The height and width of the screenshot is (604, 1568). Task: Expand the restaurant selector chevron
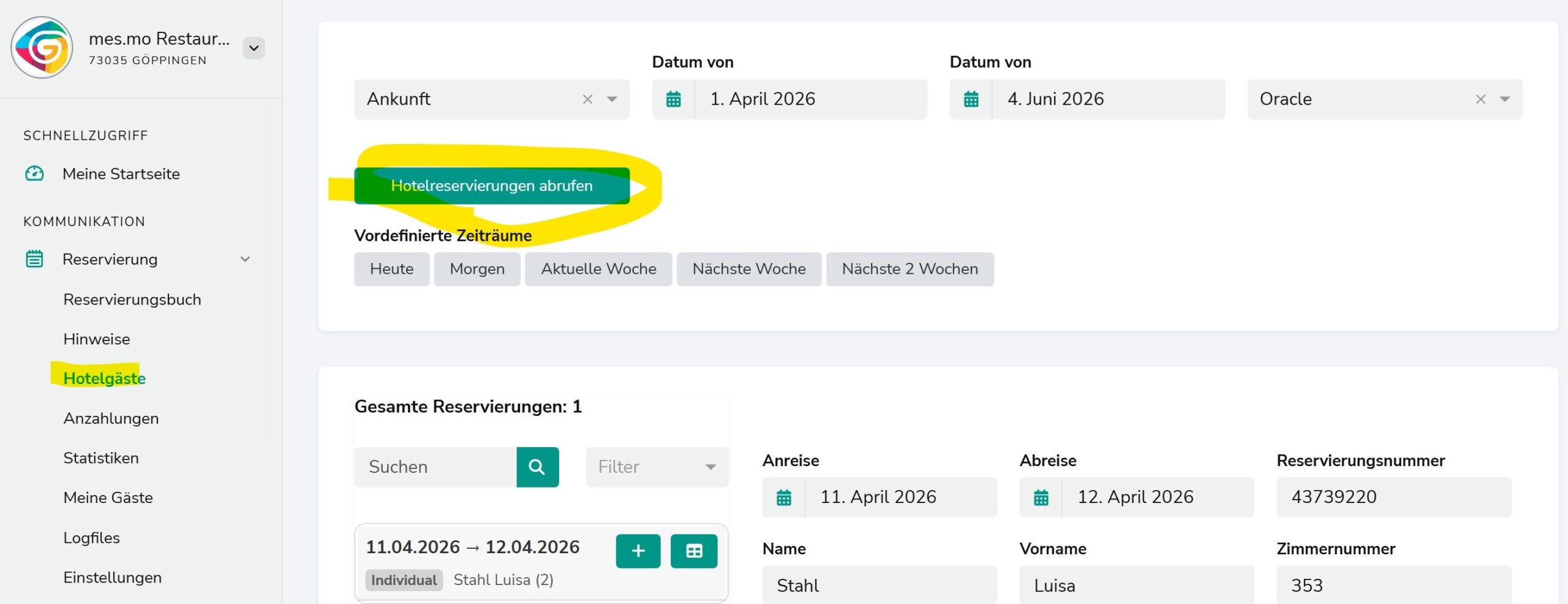pos(254,48)
